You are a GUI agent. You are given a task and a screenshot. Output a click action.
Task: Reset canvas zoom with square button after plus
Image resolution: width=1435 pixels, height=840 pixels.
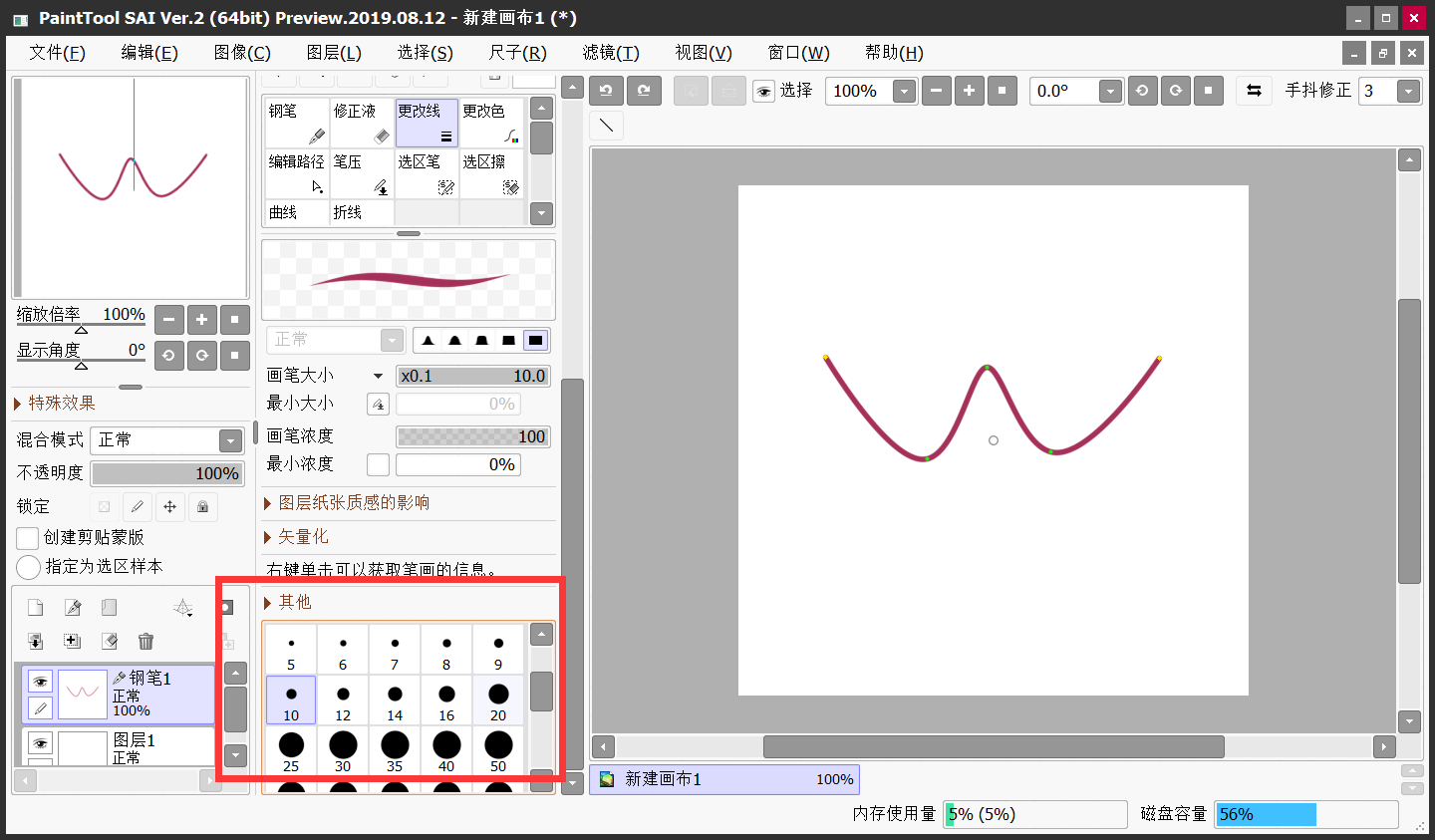pyautogui.click(x=1002, y=91)
